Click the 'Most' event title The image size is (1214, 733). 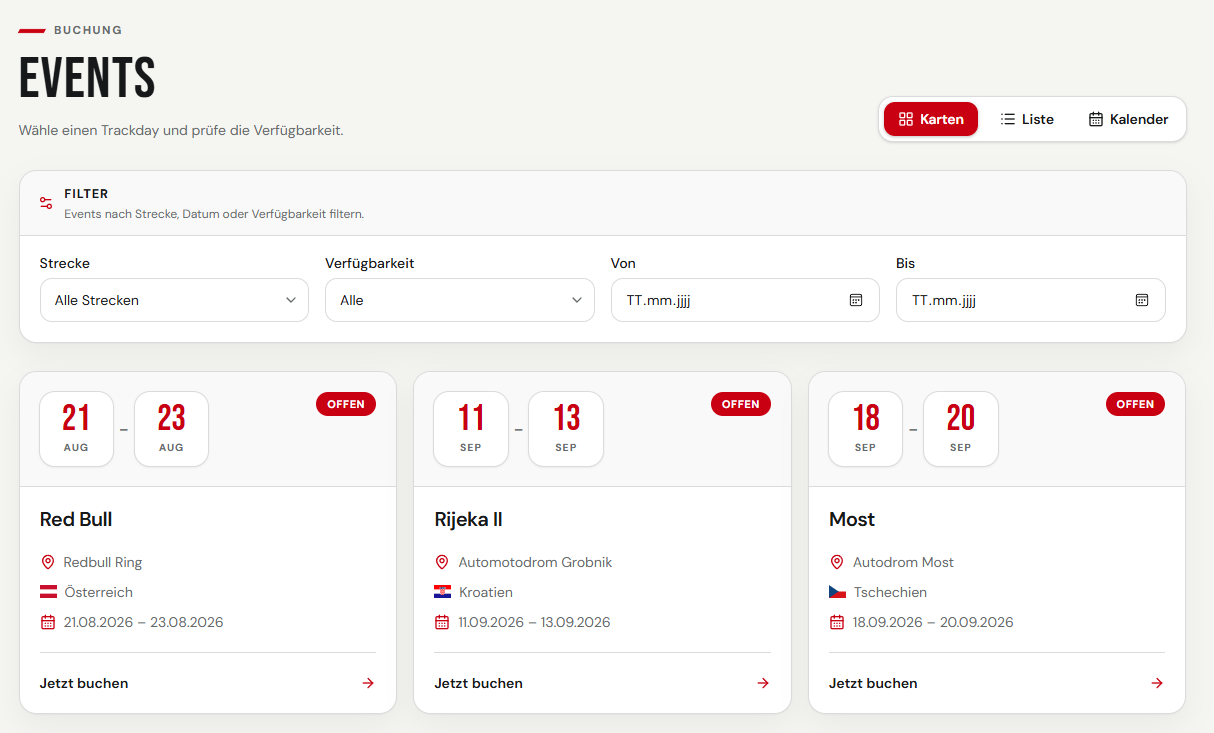pyautogui.click(x=852, y=520)
